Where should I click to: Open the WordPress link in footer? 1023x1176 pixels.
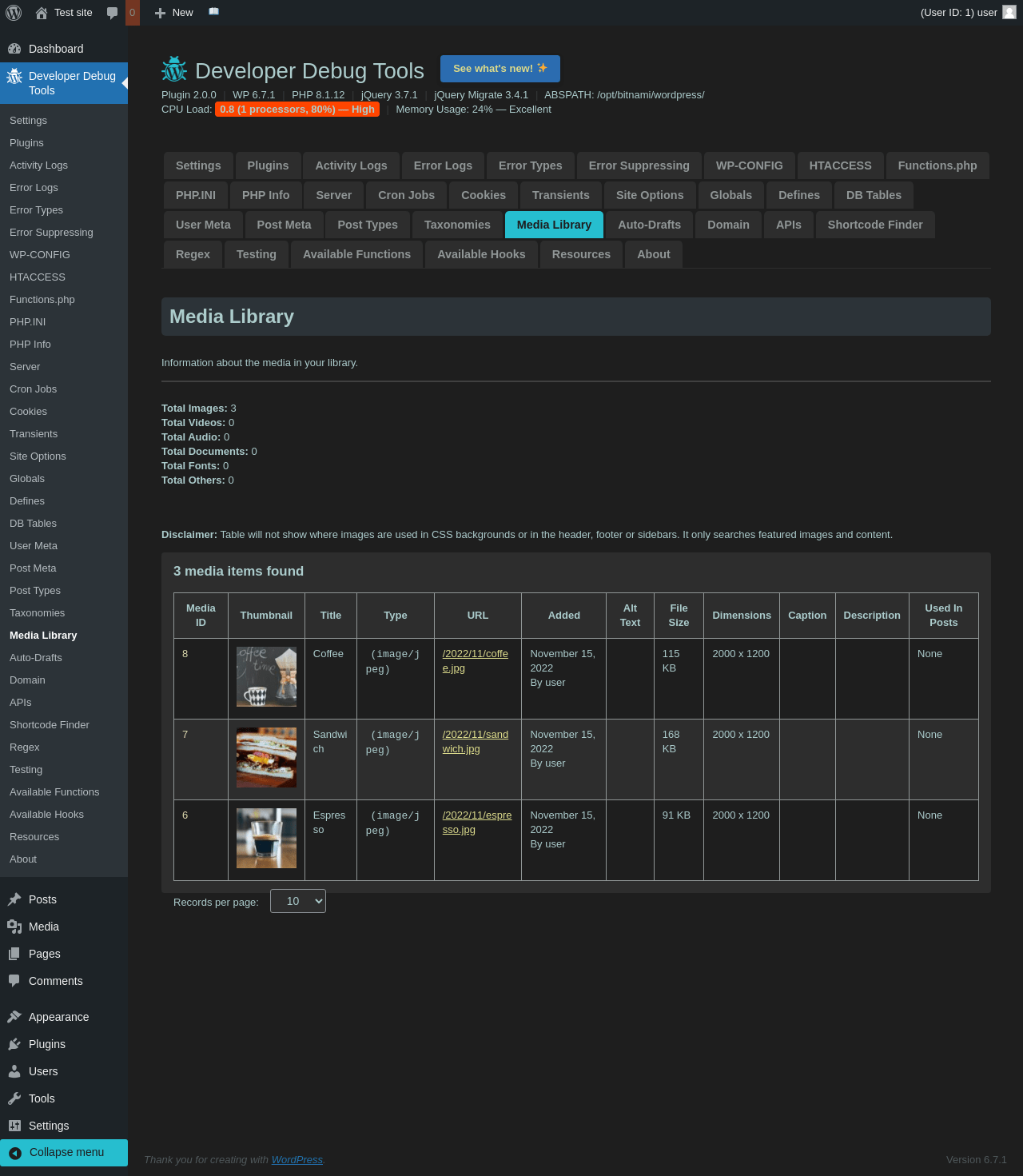(x=297, y=1159)
